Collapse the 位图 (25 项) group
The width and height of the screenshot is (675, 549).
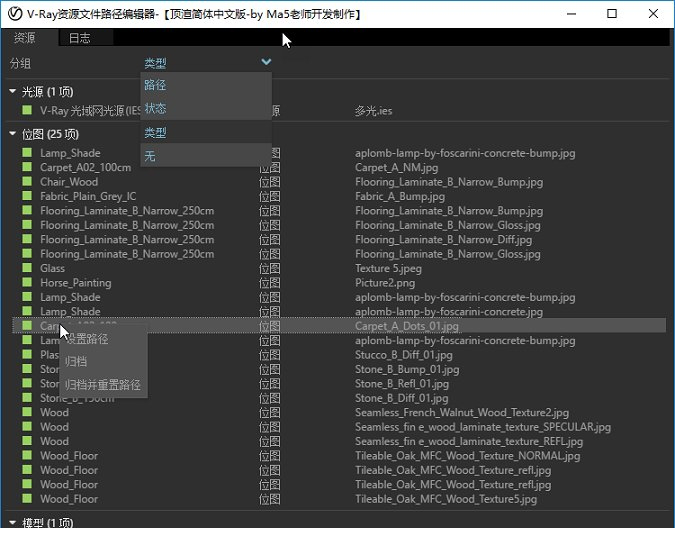12,134
